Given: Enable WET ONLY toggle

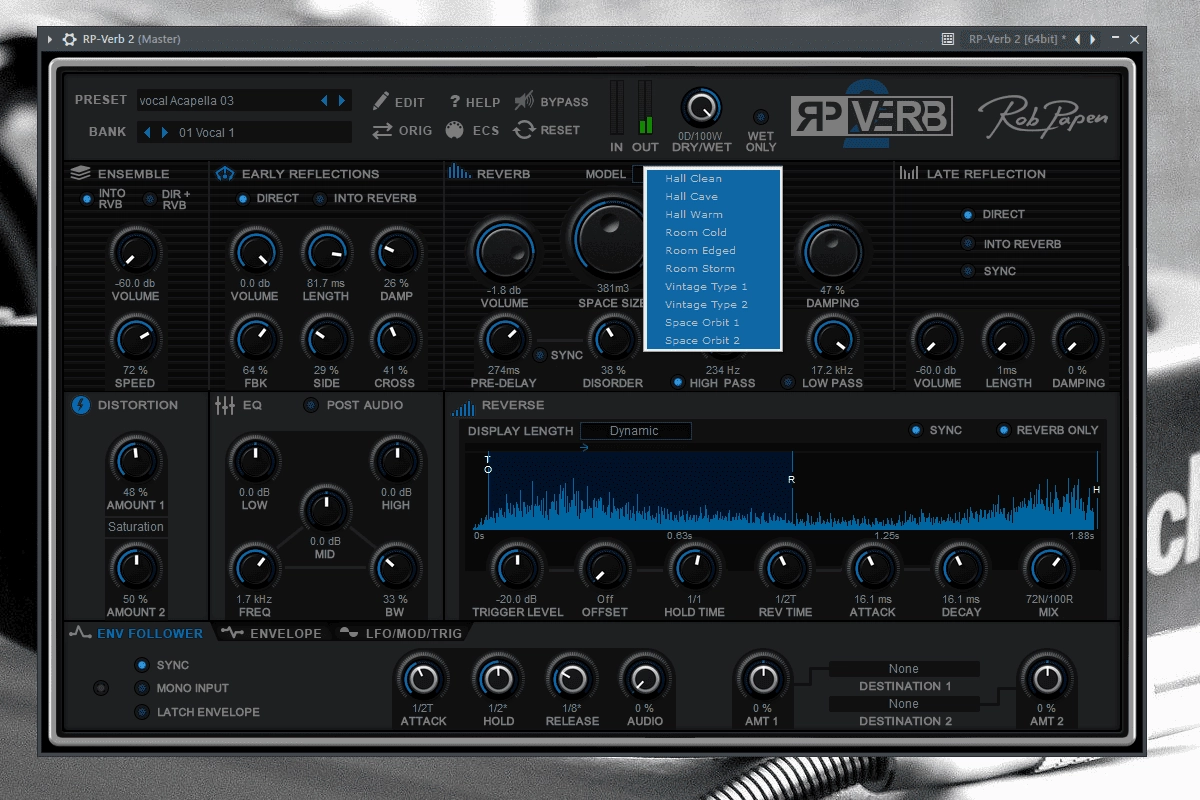Looking at the screenshot, I should pos(761,117).
